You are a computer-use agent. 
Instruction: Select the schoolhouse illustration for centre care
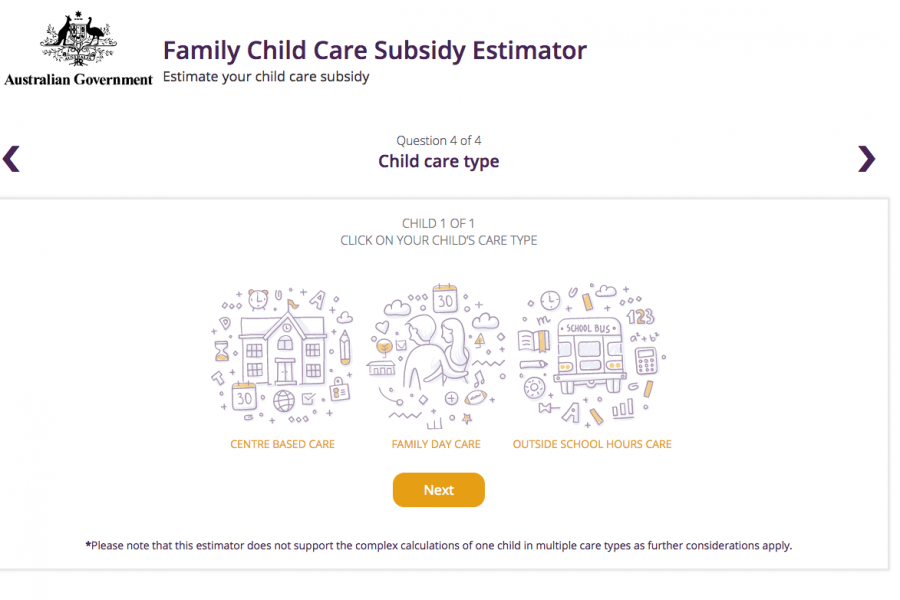282,350
